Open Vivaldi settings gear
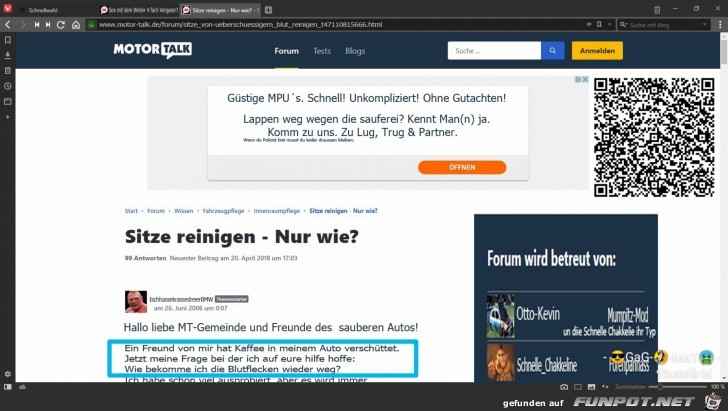Screen dimensions: 728x411 (x=7, y=374)
